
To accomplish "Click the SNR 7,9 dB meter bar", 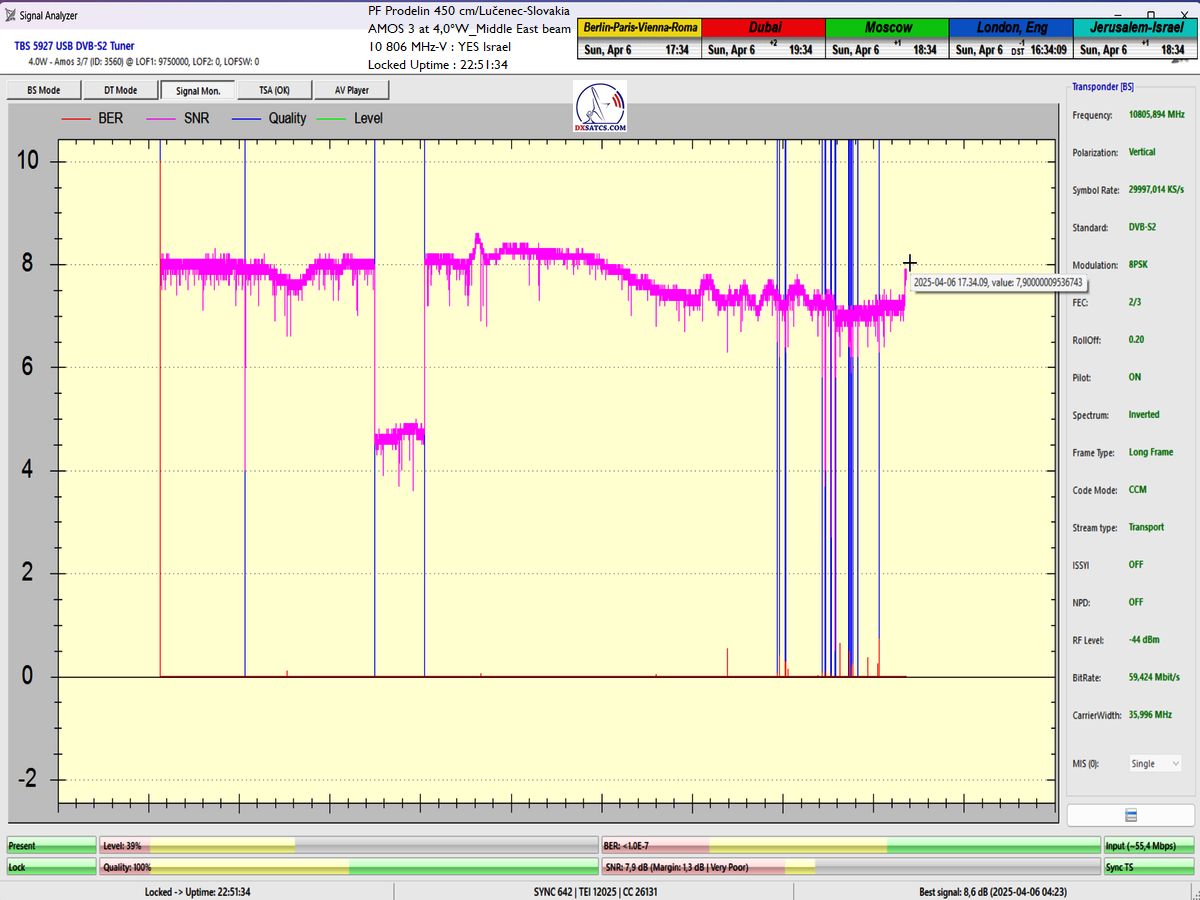I will coord(850,867).
